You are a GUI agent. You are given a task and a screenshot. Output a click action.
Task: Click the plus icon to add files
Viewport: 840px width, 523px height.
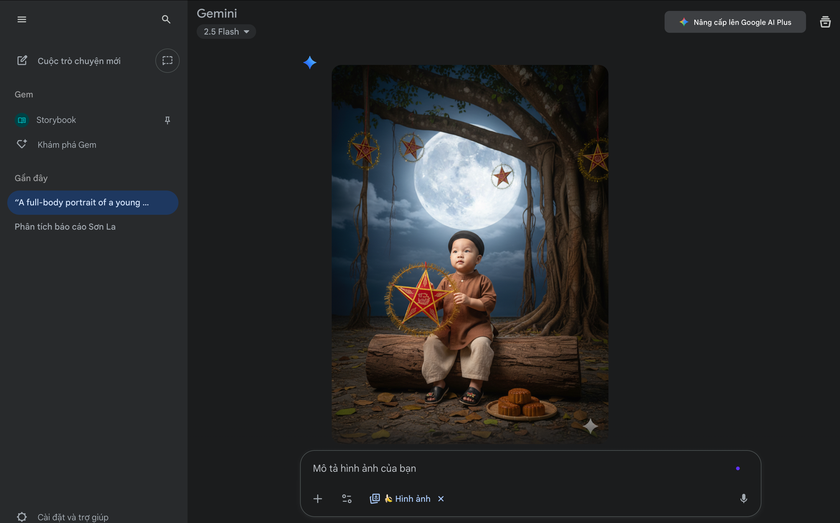[x=318, y=498]
